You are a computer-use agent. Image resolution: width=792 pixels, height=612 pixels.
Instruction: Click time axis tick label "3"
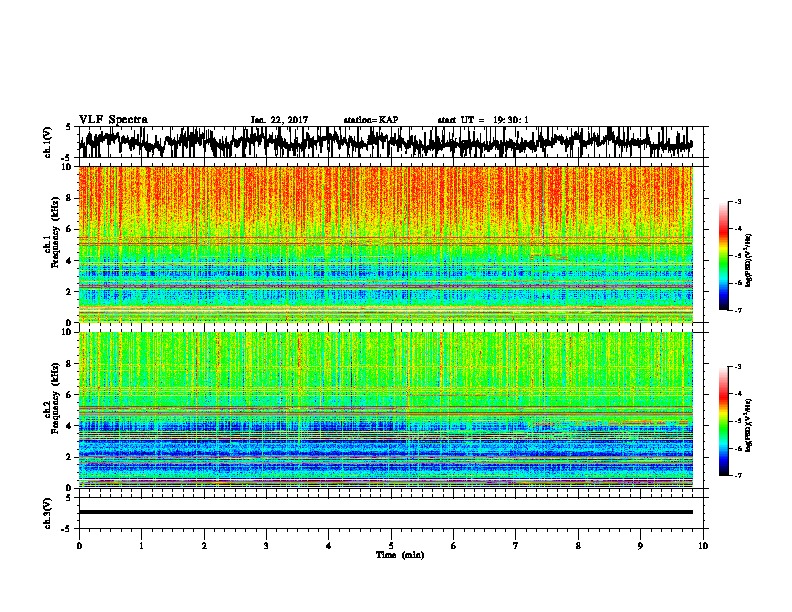tap(266, 546)
